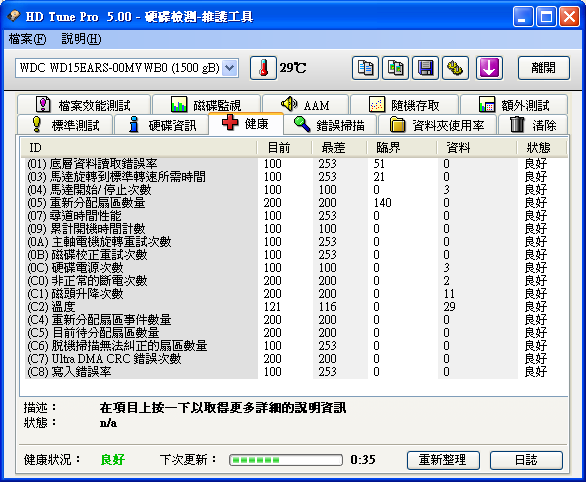Switch to the 標準測試 tab
This screenshot has height=482, width=586.
click(x=65, y=125)
